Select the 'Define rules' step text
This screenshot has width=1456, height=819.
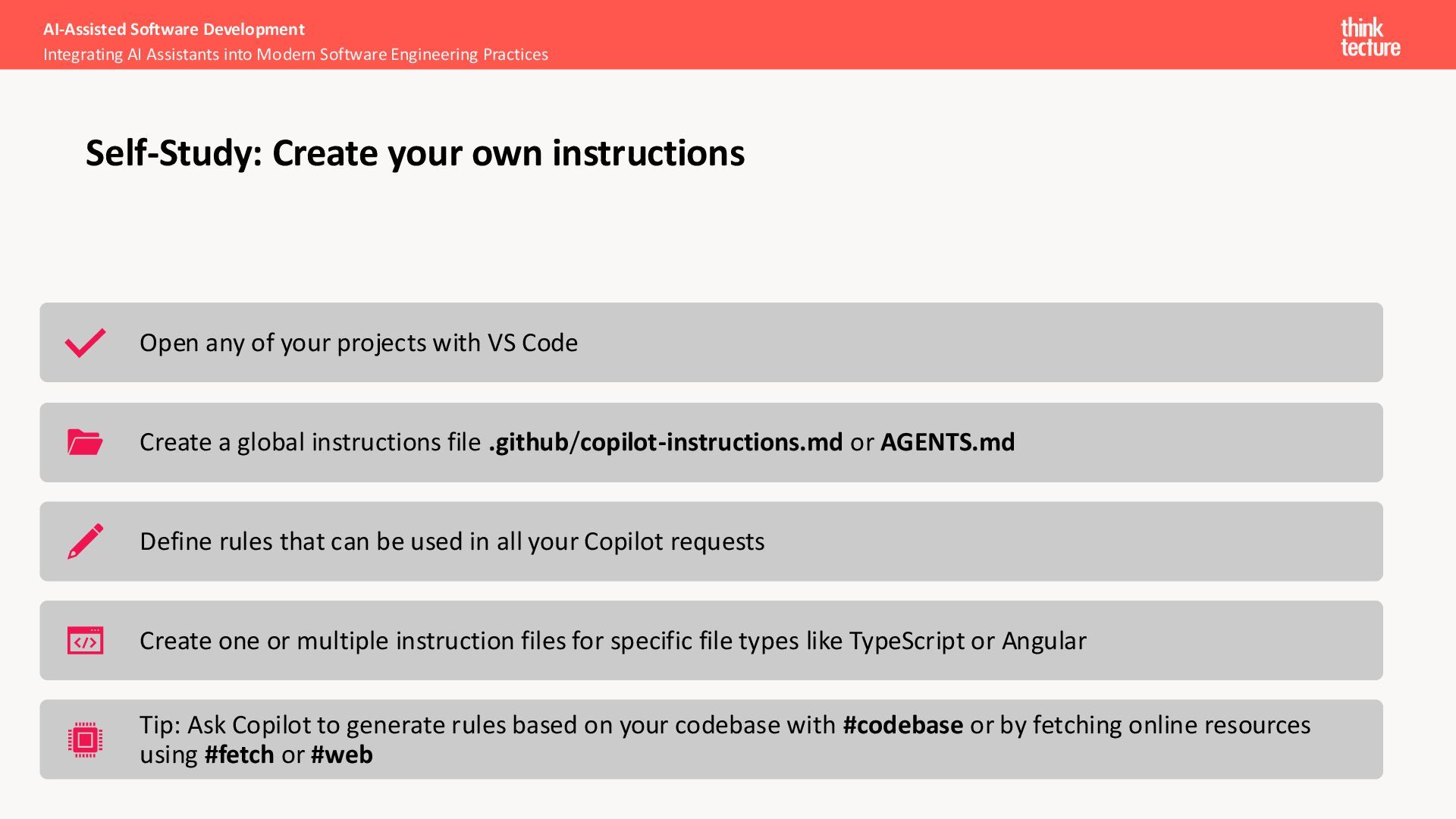point(451,541)
